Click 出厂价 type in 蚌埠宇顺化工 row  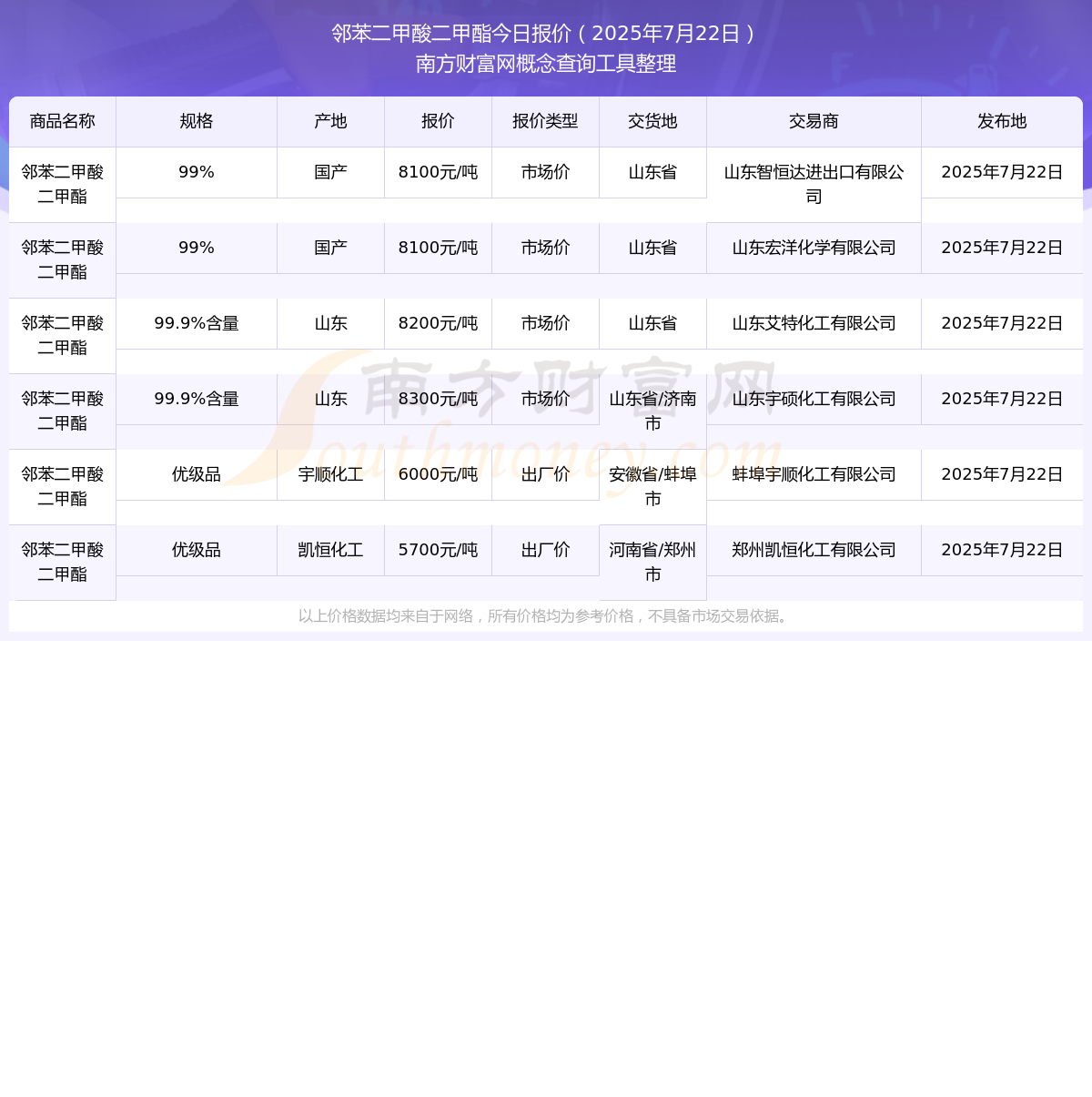[546, 475]
